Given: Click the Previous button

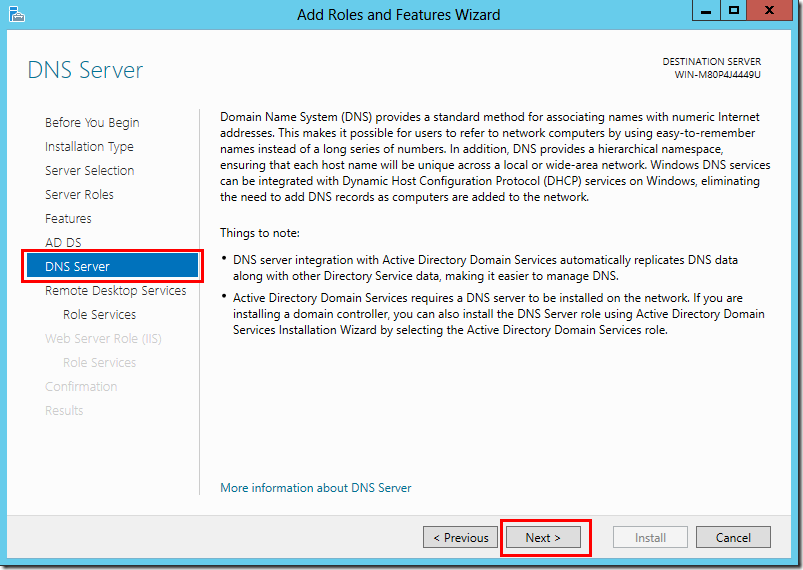Looking at the screenshot, I should [460, 538].
